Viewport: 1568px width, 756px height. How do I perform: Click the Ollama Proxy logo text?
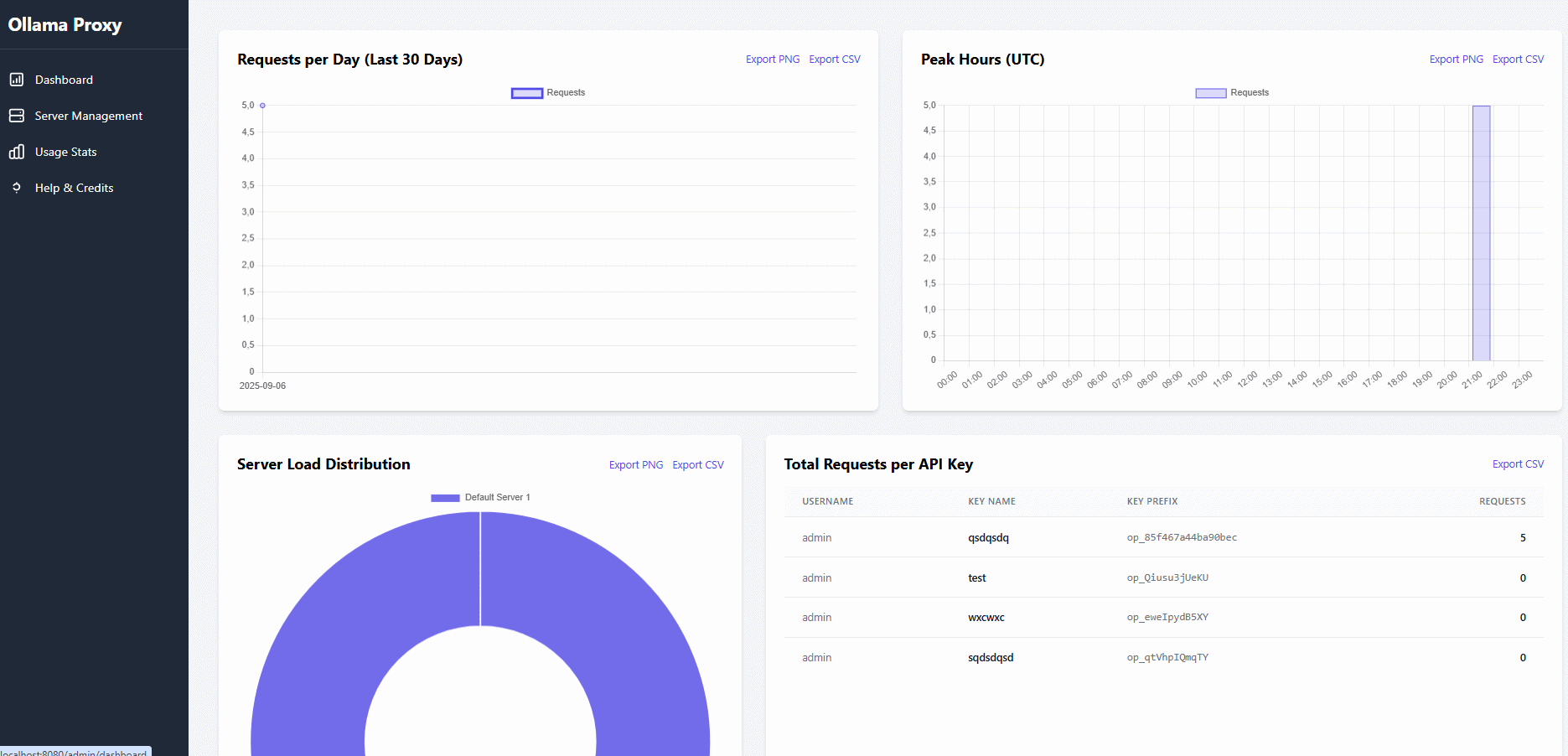click(65, 24)
